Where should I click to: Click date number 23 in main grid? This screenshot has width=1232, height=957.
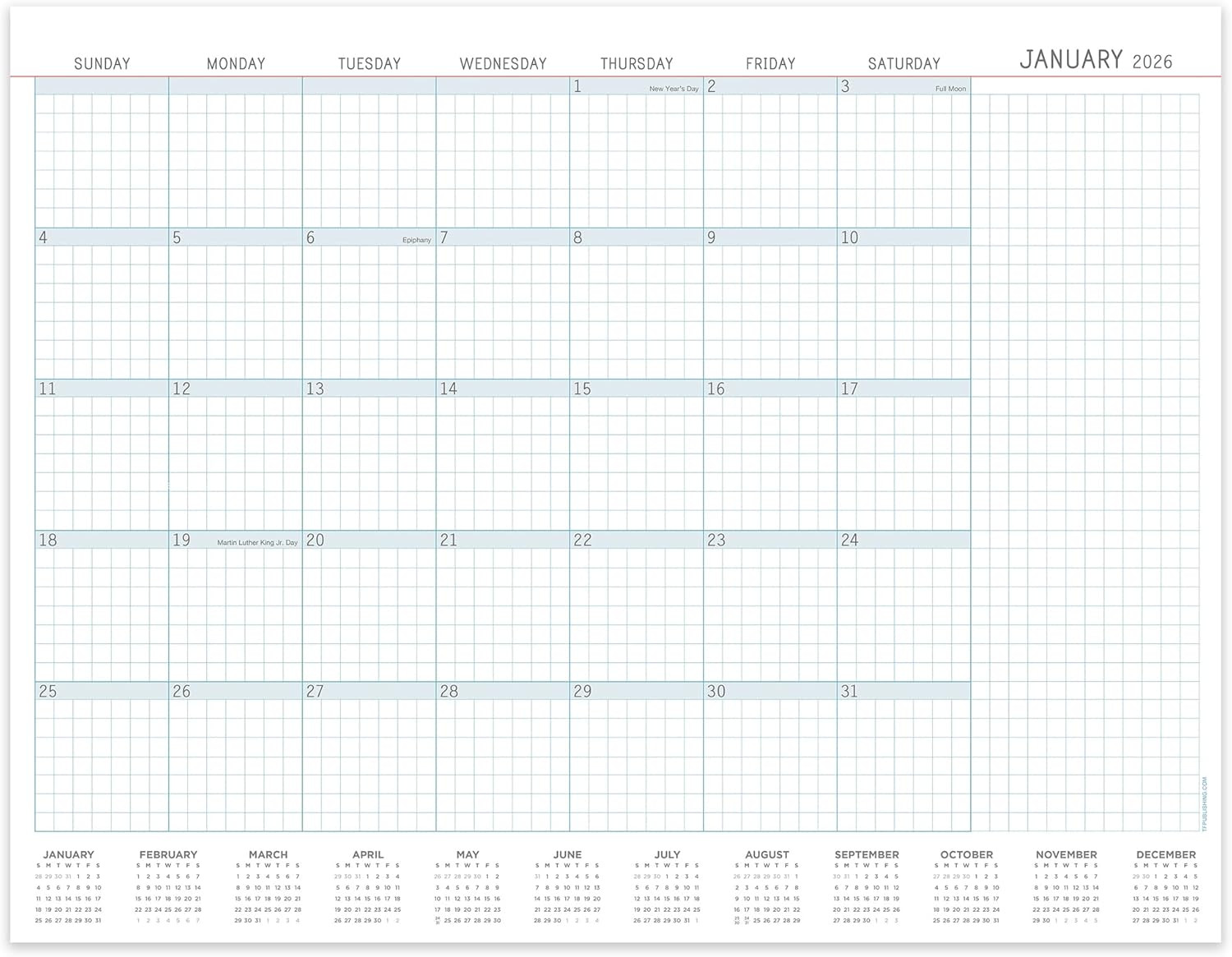tap(716, 540)
